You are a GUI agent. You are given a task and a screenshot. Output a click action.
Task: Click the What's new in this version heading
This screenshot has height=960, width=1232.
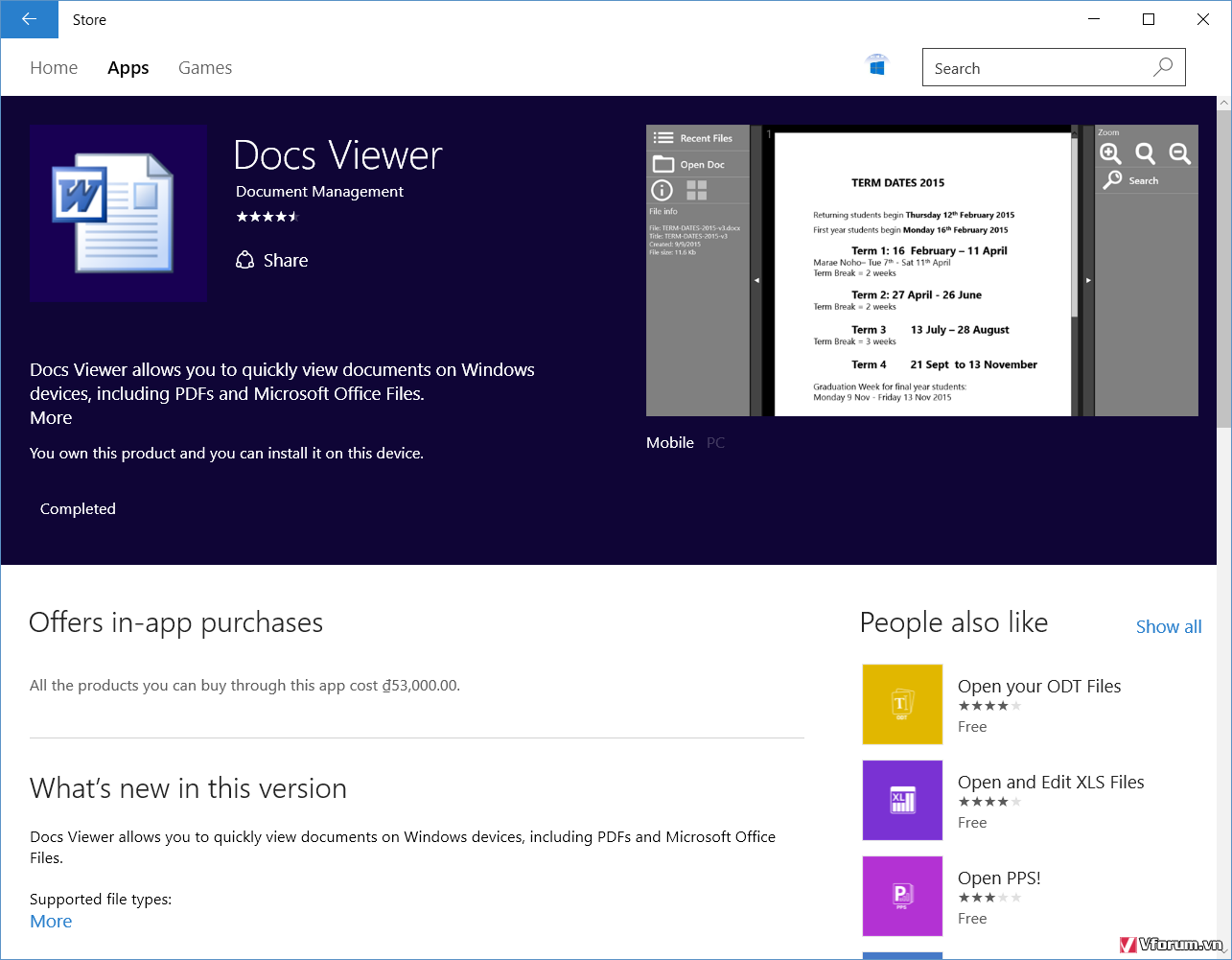coord(188,788)
